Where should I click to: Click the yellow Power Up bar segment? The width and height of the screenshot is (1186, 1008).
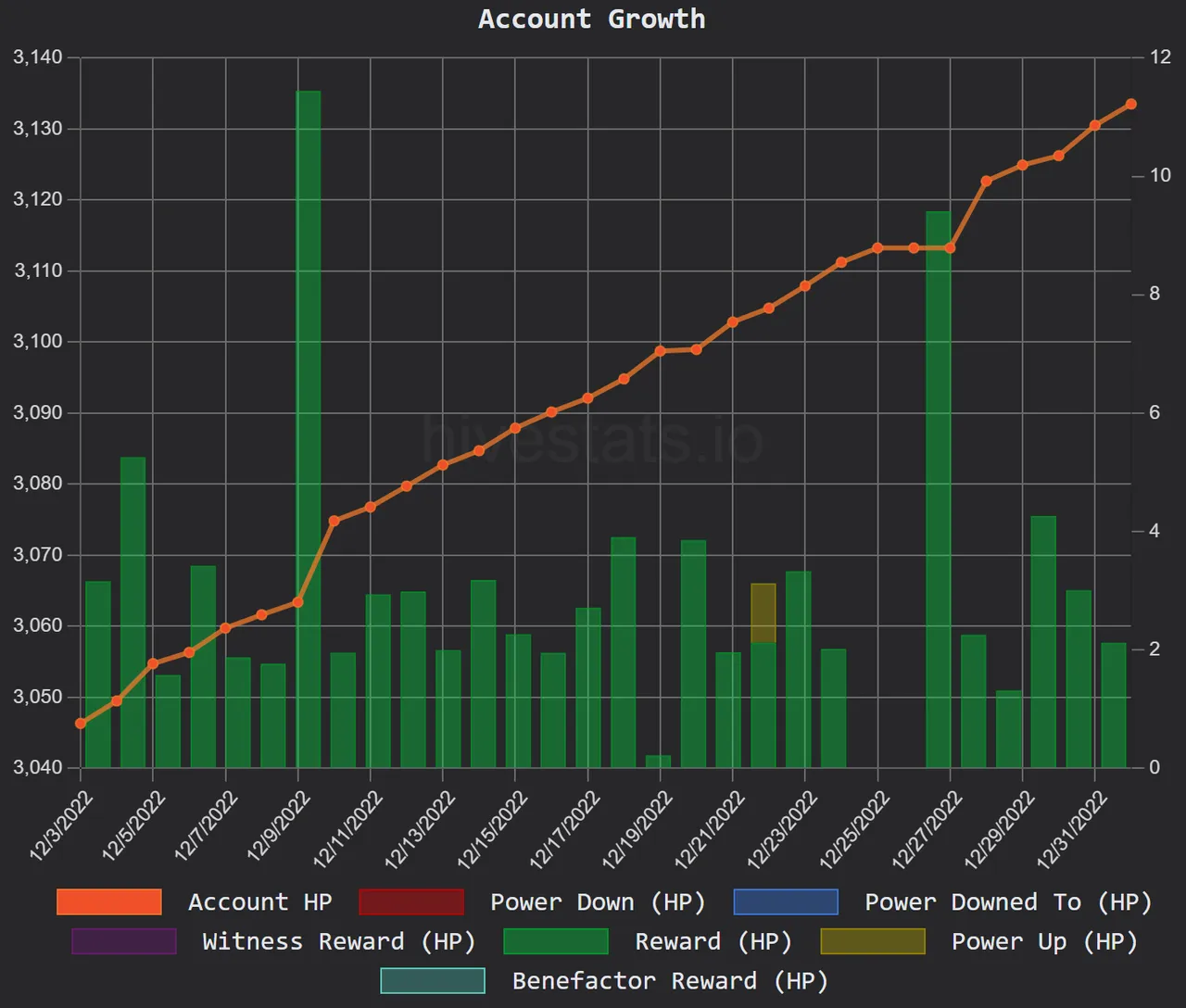click(x=763, y=612)
